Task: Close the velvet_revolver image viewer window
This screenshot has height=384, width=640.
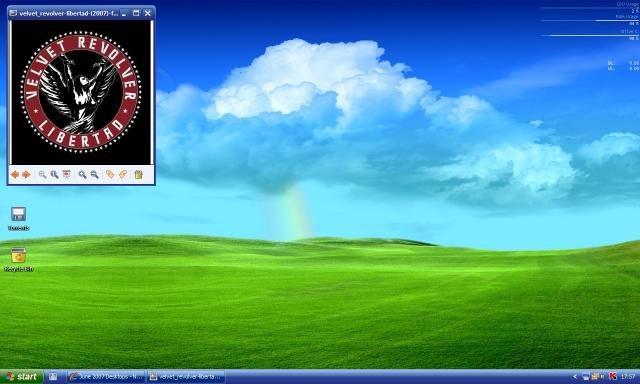Action: pos(148,13)
